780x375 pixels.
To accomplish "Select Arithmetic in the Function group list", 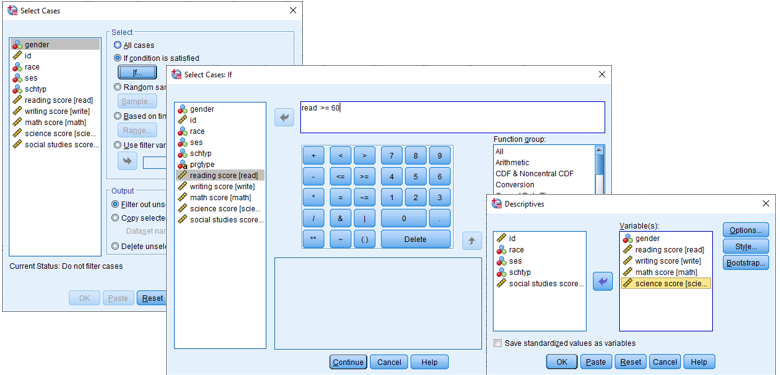I will pyautogui.click(x=512, y=163).
